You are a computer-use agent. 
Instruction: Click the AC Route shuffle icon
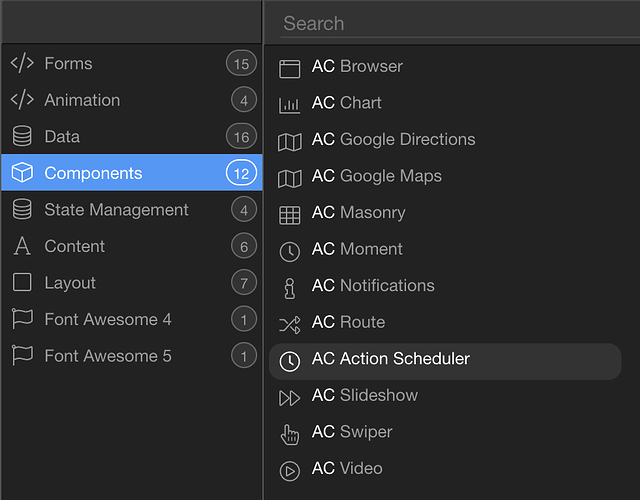pos(289,325)
